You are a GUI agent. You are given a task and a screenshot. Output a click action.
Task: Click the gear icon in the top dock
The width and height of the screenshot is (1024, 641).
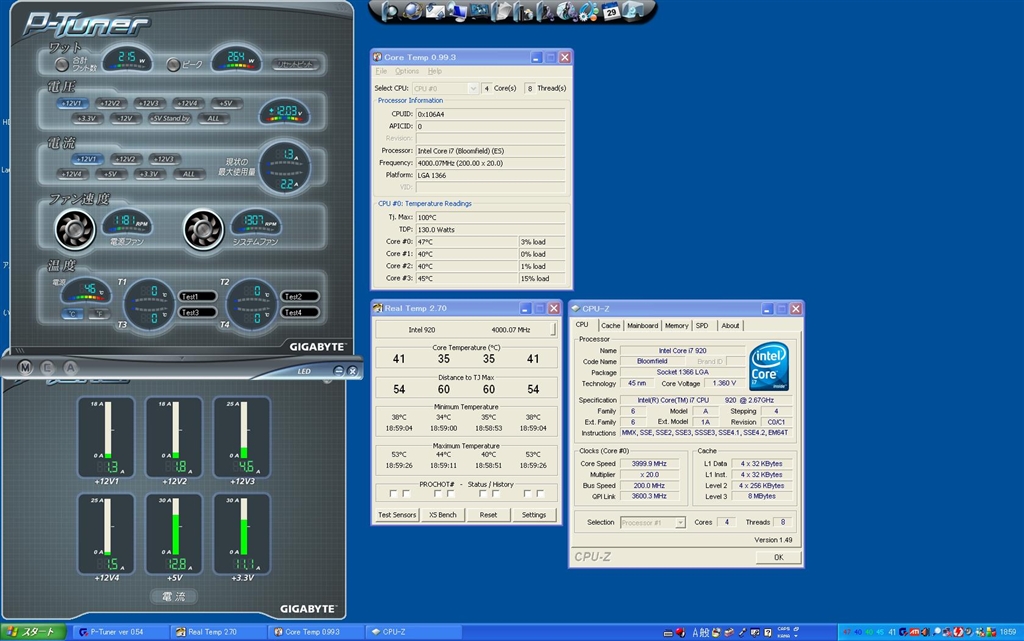click(587, 12)
